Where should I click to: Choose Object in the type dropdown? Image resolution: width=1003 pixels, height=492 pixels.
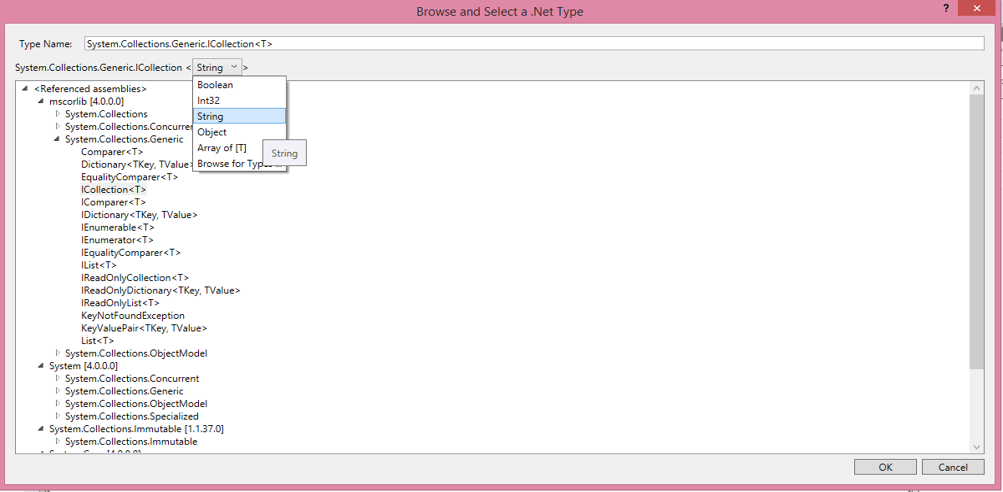[212, 132]
